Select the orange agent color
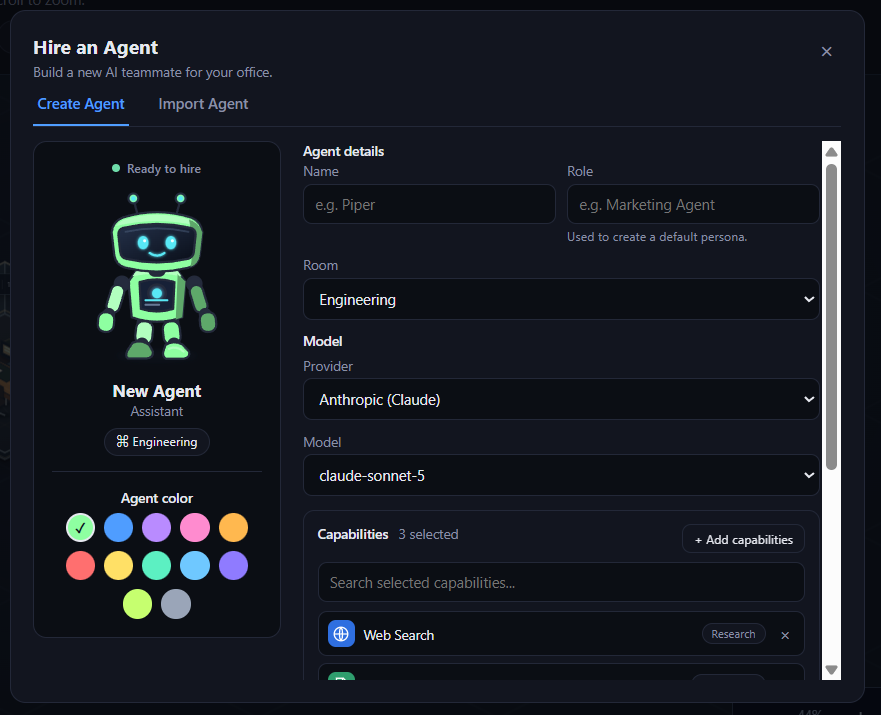This screenshot has height=715, width=881. tap(233, 527)
